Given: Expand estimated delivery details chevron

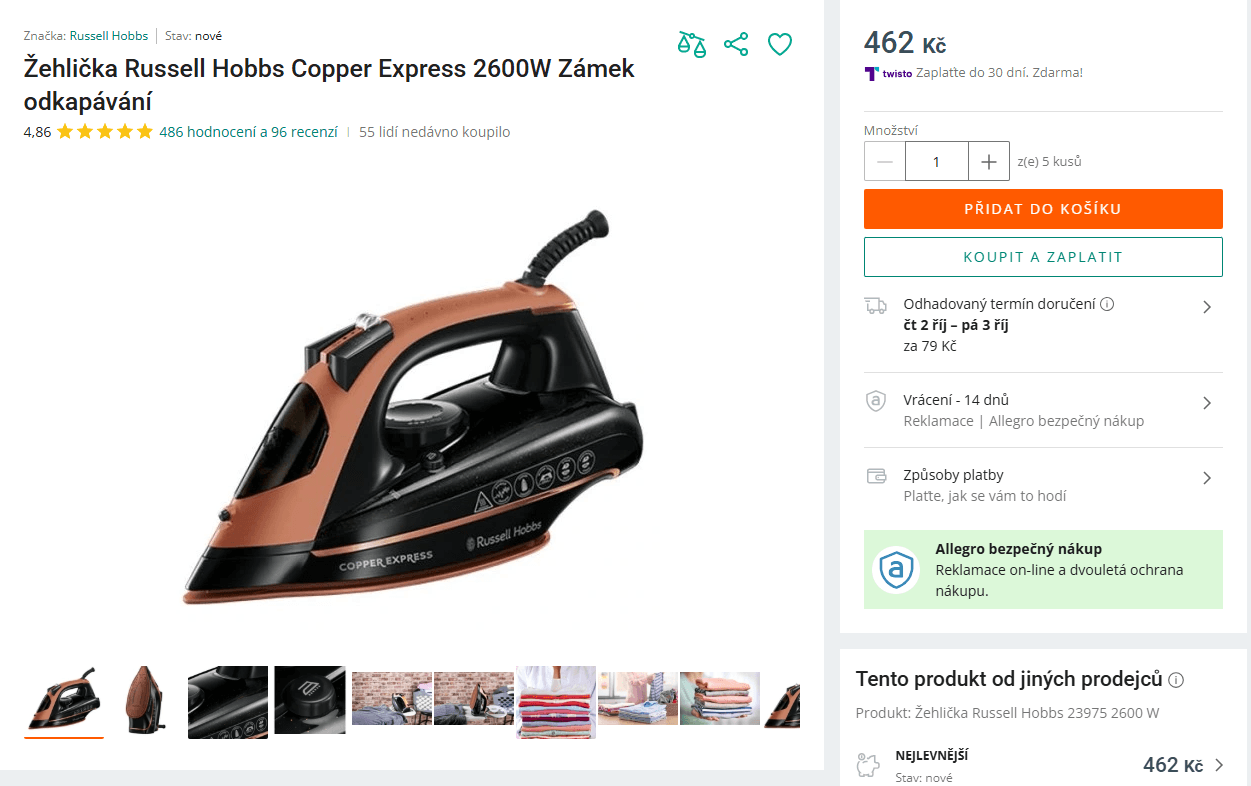Looking at the screenshot, I should [1207, 307].
